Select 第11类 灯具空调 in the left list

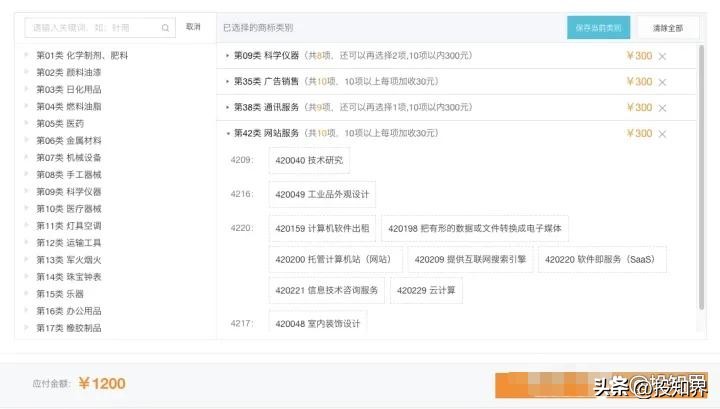coord(68,226)
